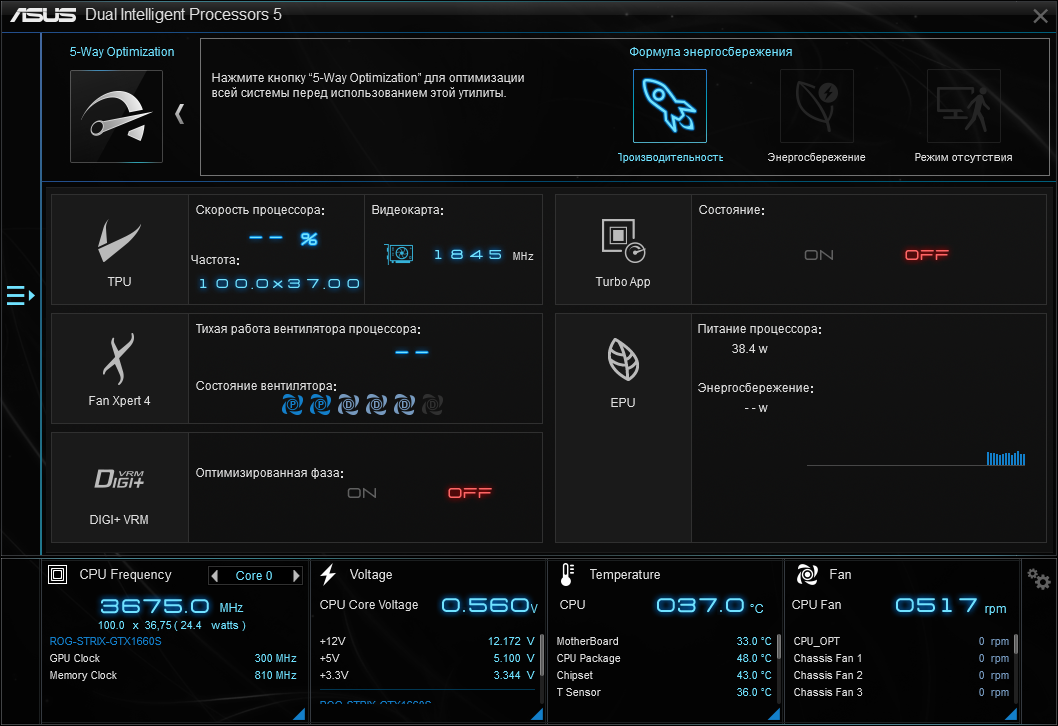
Task: Open monitor settings via the gear icon
Action: [x=1038, y=578]
